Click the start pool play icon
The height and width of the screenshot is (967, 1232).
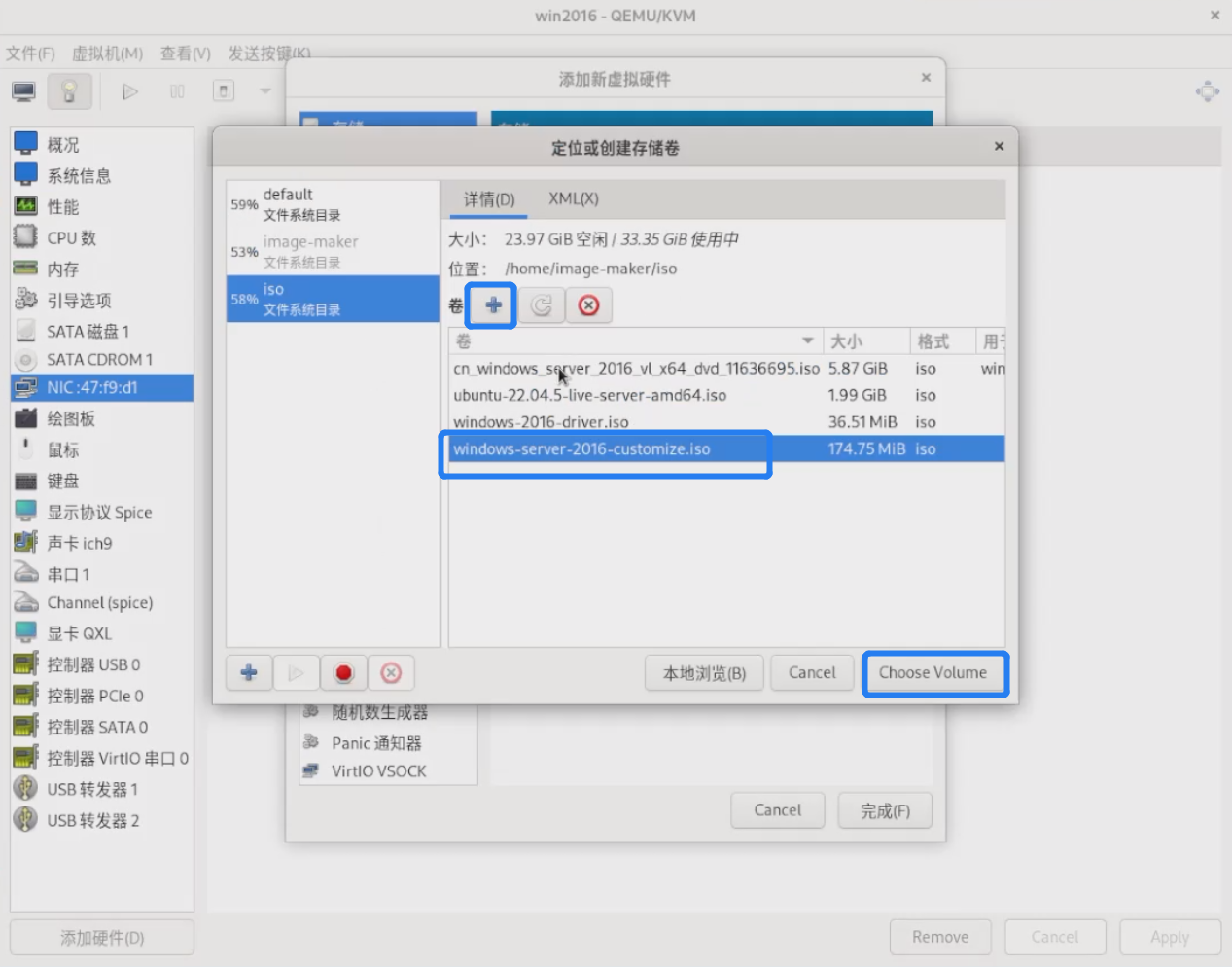point(297,673)
